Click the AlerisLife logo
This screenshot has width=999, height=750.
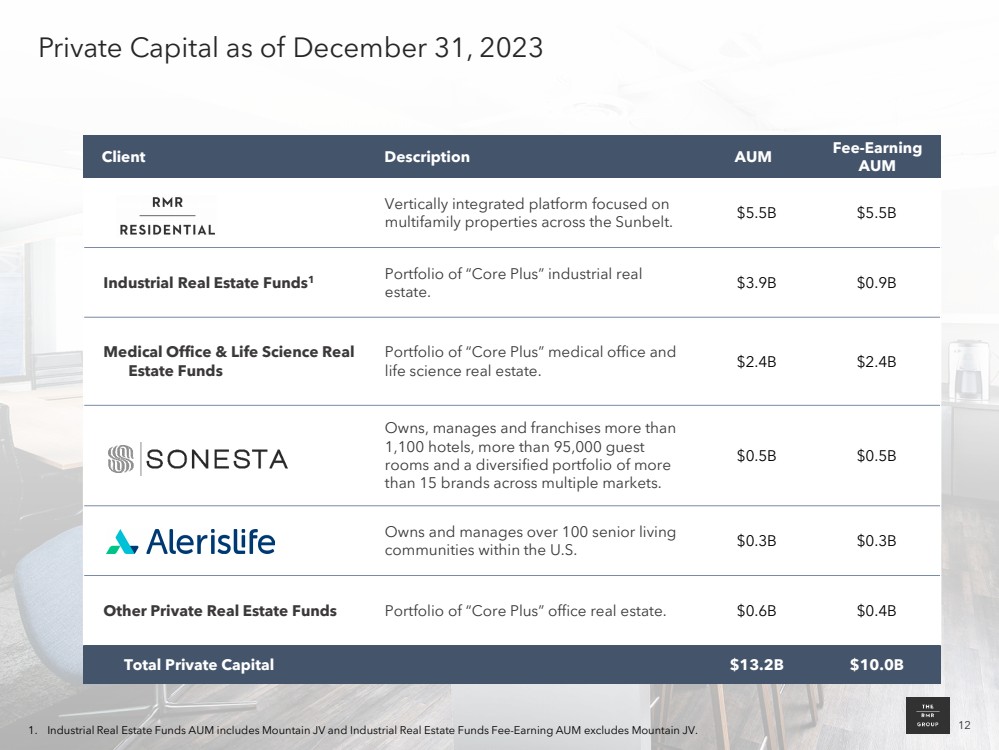tap(191, 541)
